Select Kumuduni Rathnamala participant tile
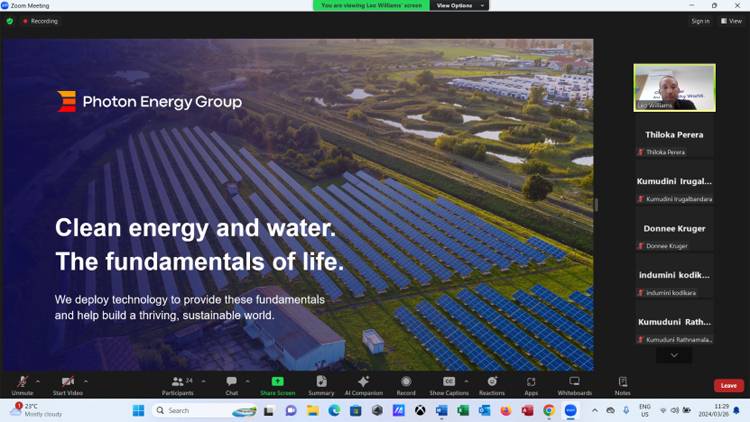 point(674,323)
